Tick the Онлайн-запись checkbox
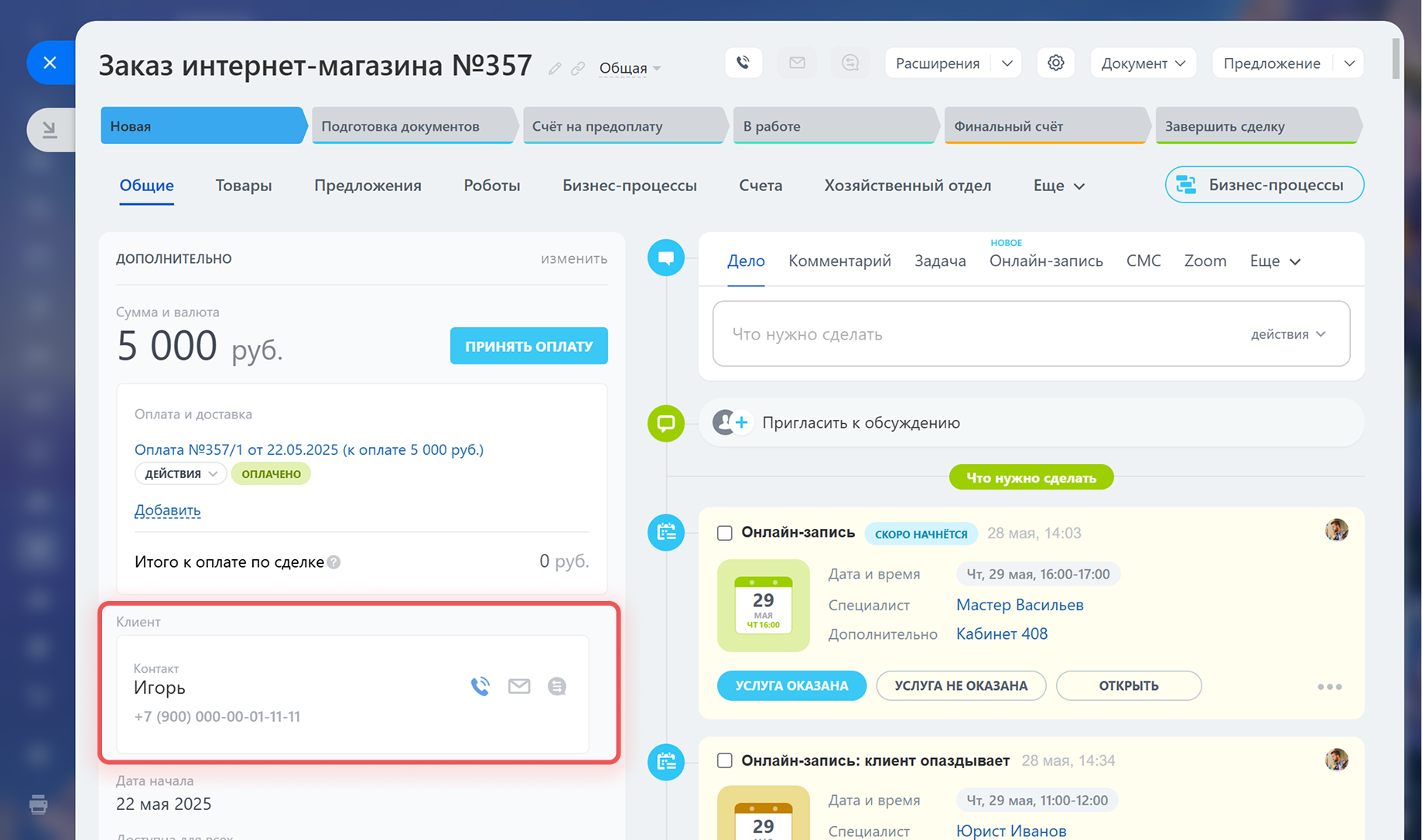This screenshot has width=1422, height=840. point(725,533)
